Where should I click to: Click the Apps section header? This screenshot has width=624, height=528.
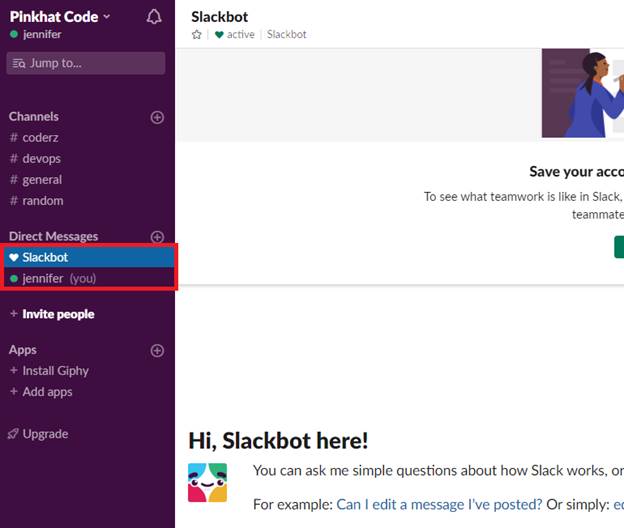pos(23,350)
